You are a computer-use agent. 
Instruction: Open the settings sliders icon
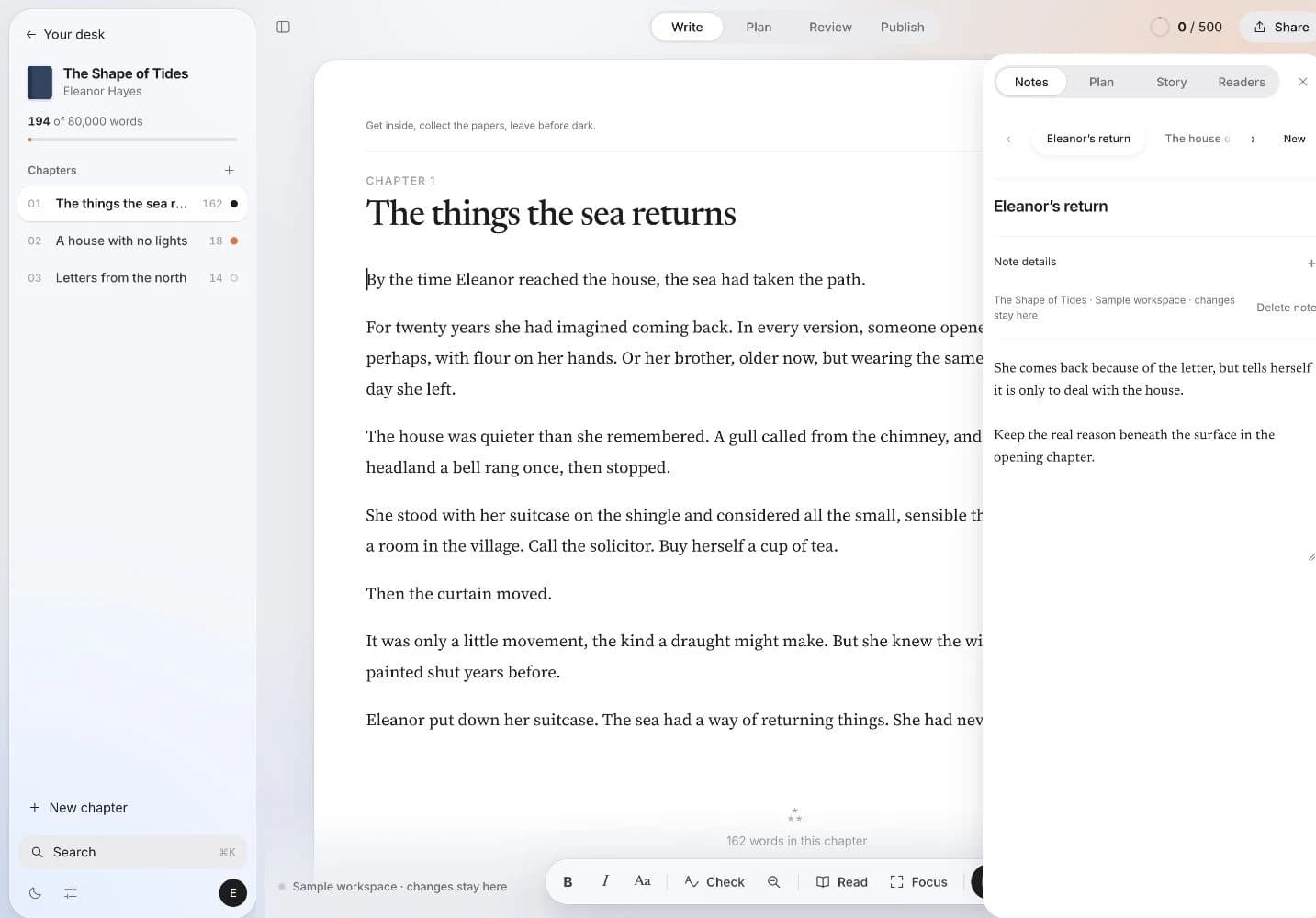tap(71, 893)
